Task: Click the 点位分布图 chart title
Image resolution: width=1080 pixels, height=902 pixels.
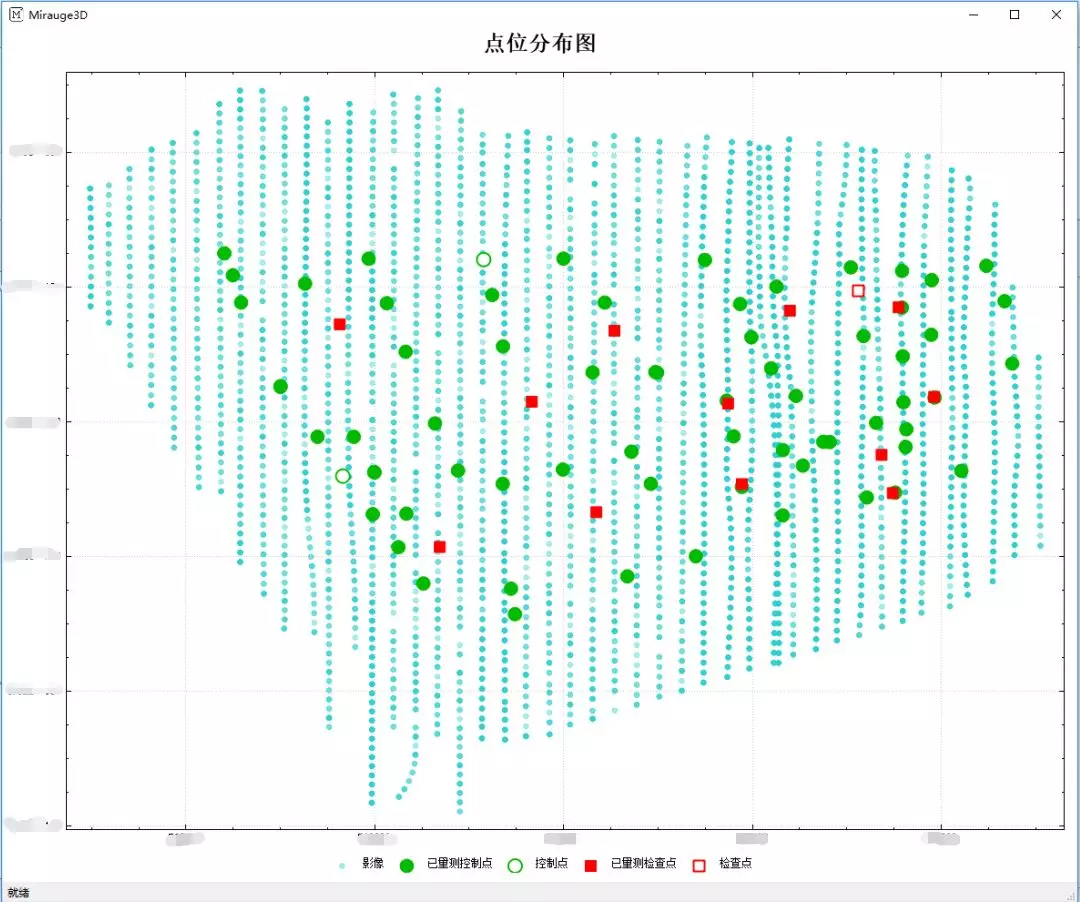Action: 539,44
